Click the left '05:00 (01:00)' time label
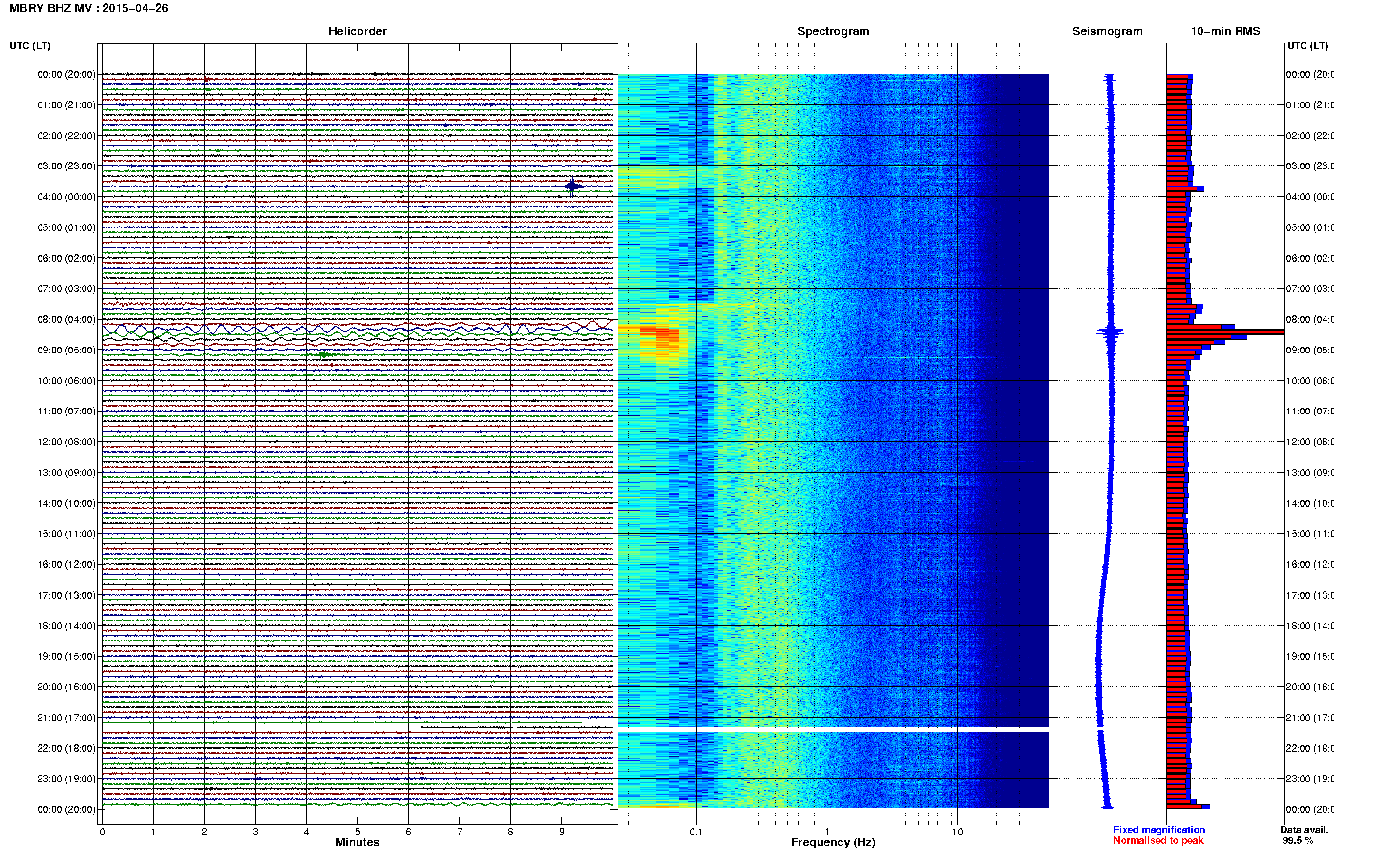Image resolution: width=1389 pixels, height=868 pixels. tap(66, 227)
